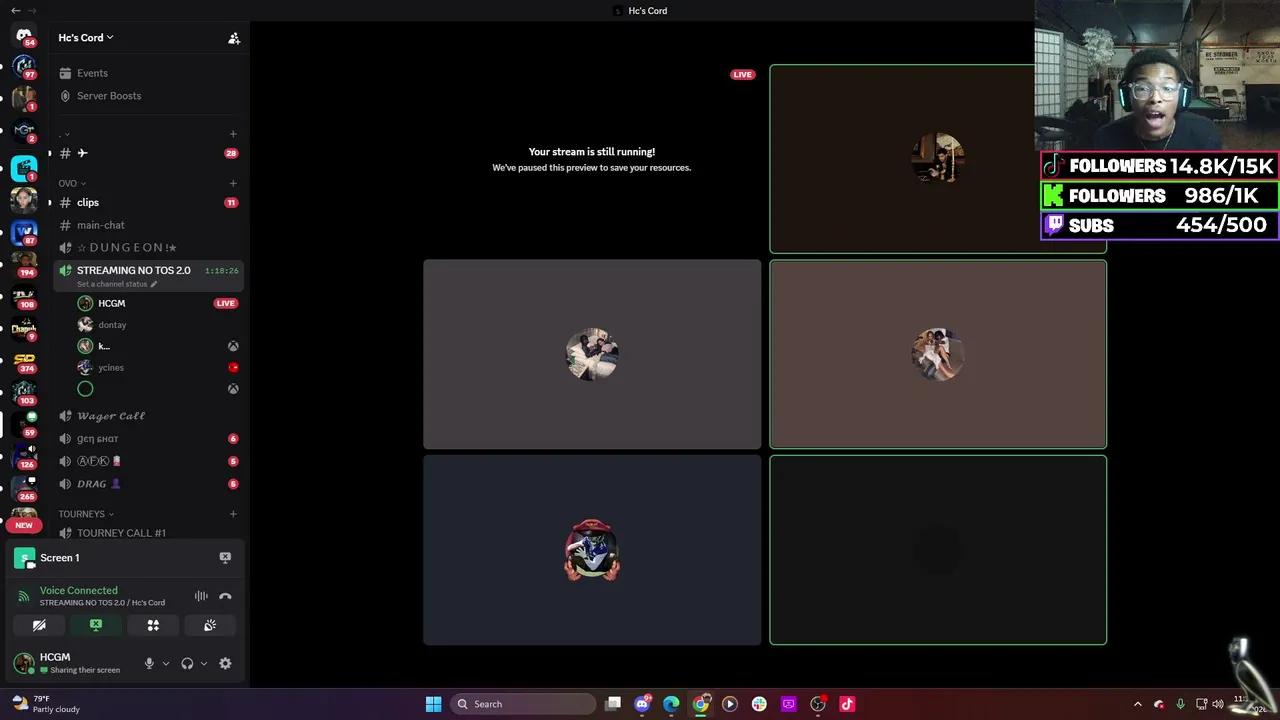Open the airplane emoji channel with 28 badge
Screen dimensions: 1280x720
[x=148, y=153]
